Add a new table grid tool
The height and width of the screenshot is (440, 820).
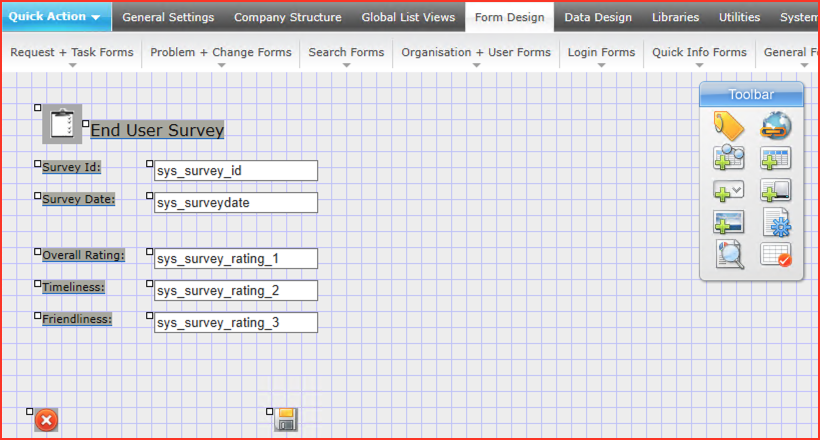[776, 159]
